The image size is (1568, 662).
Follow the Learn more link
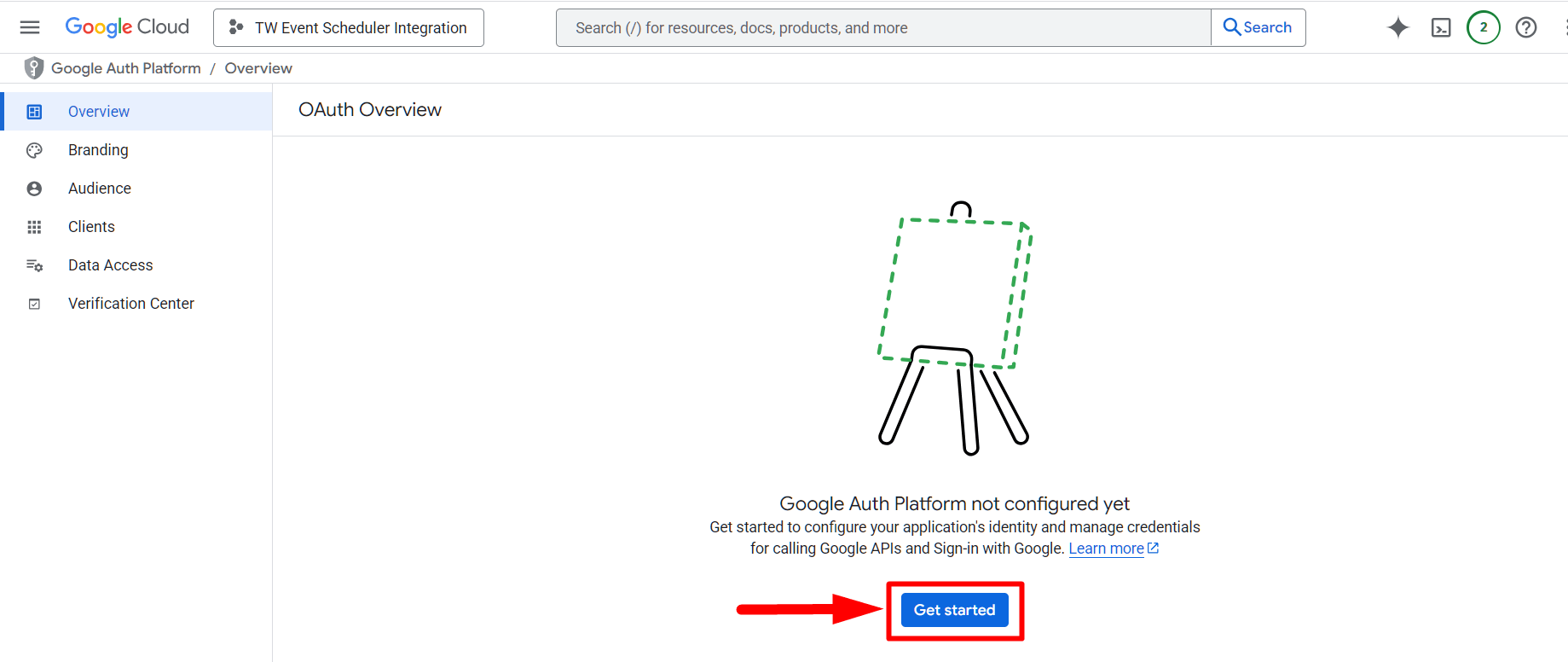point(1106,549)
